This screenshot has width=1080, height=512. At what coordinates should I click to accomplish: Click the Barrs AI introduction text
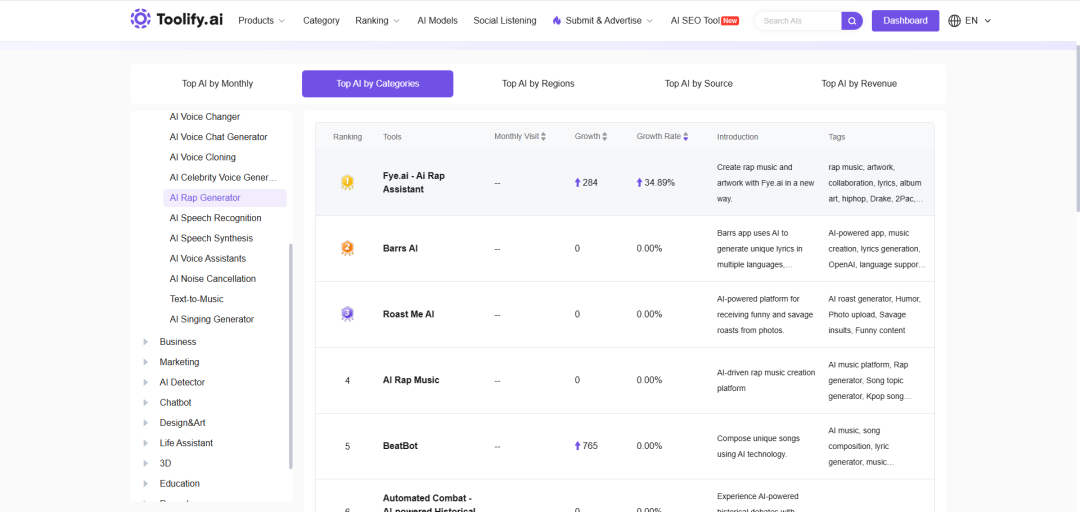760,248
